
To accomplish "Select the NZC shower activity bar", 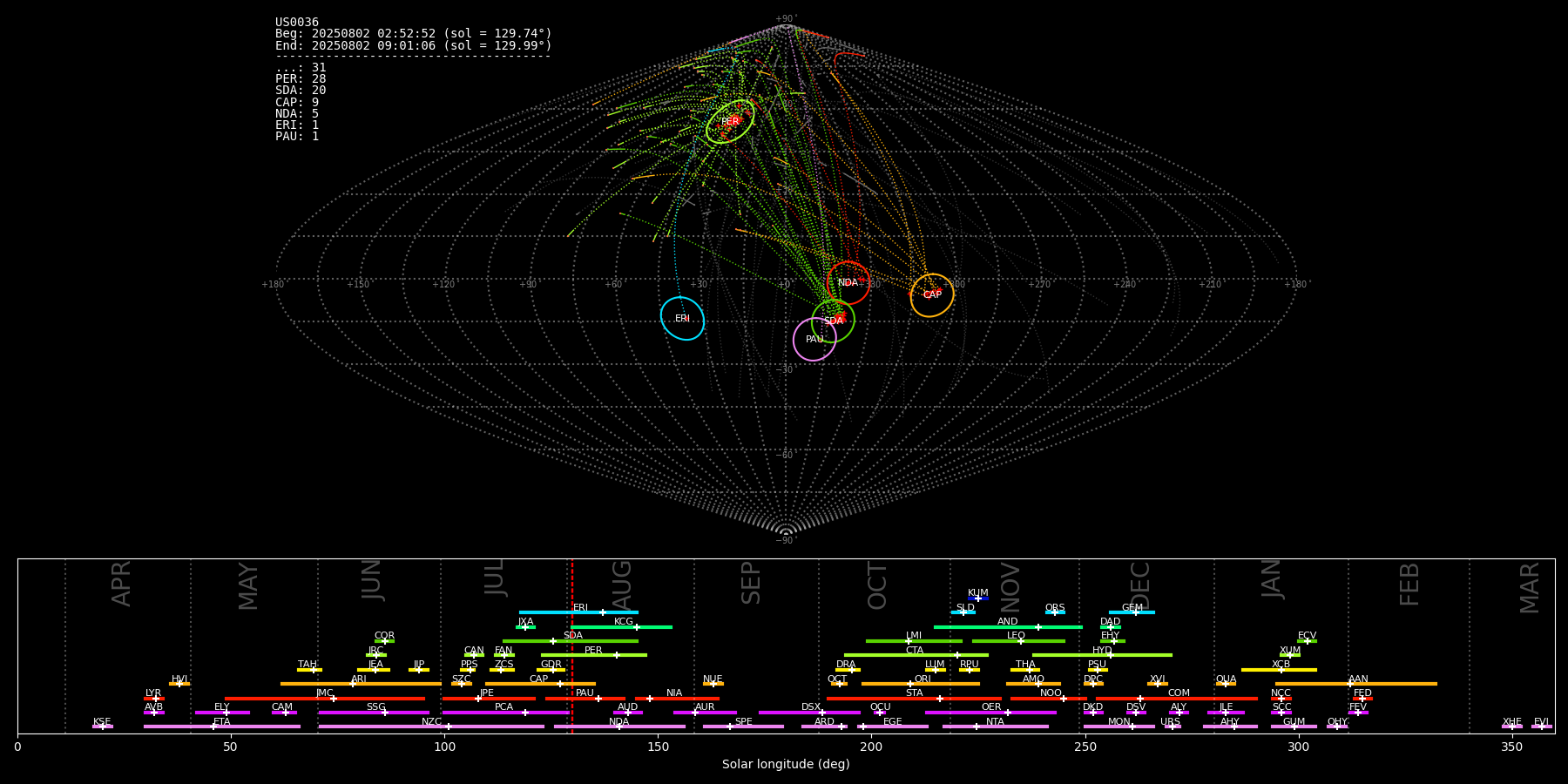I will [431, 727].
